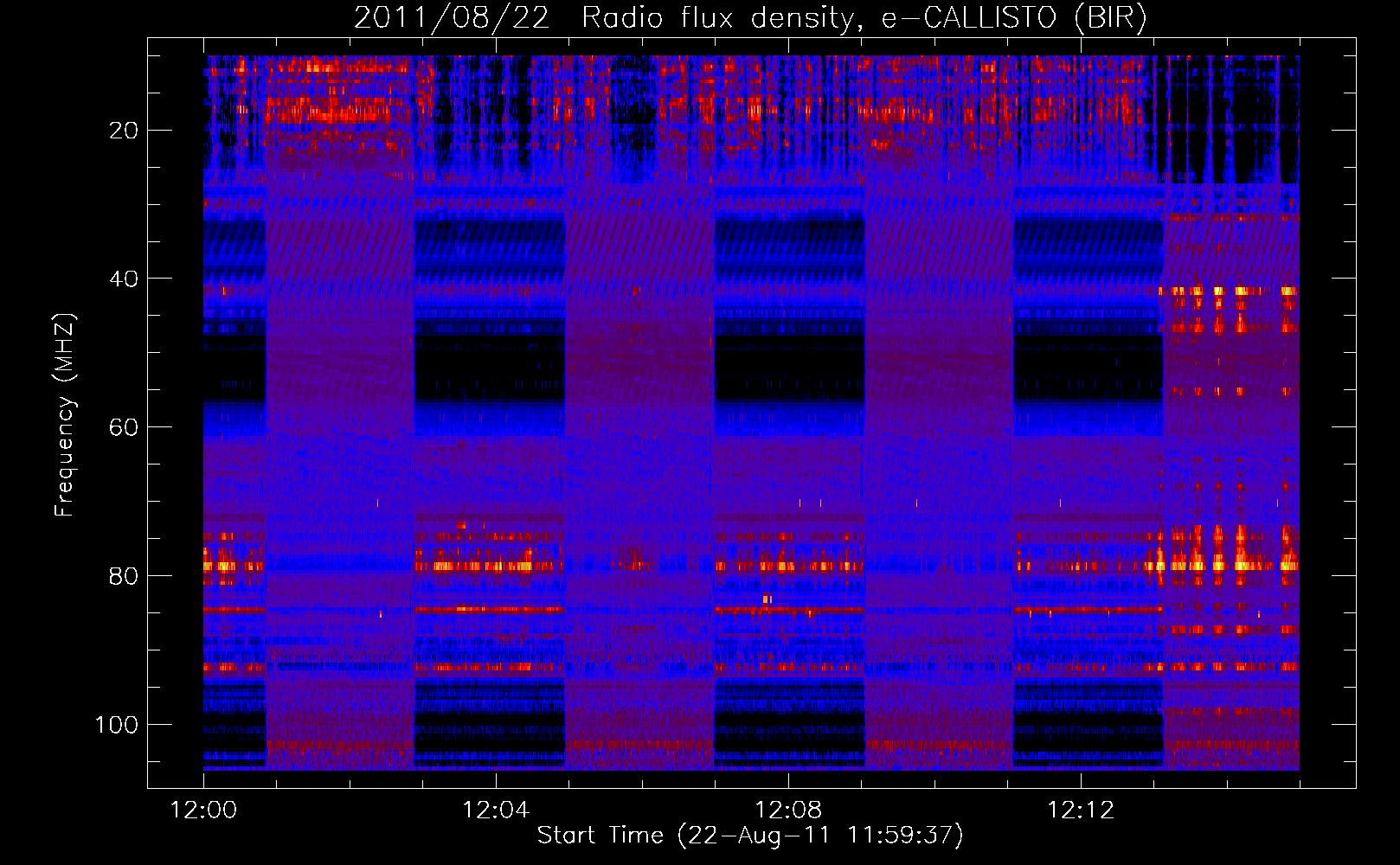1400x865 pixels.
Task: Click the '12:04' time tick label
Action: [496, 811]
